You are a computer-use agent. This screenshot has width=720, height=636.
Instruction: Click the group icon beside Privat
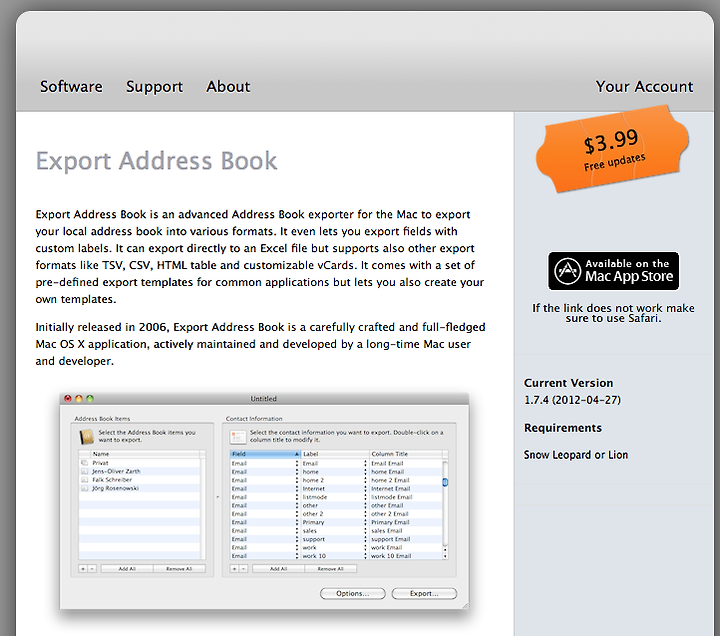(84, 463)
